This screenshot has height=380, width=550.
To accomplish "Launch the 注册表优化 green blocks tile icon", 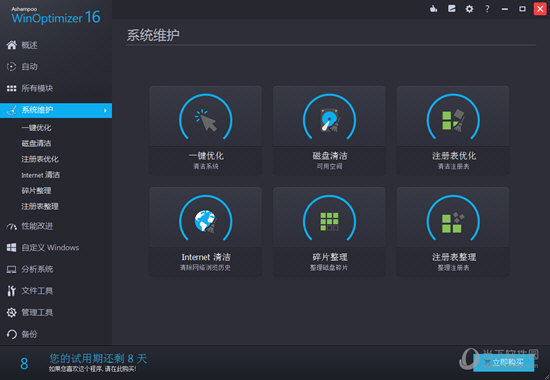I will (x=453, y=120).
